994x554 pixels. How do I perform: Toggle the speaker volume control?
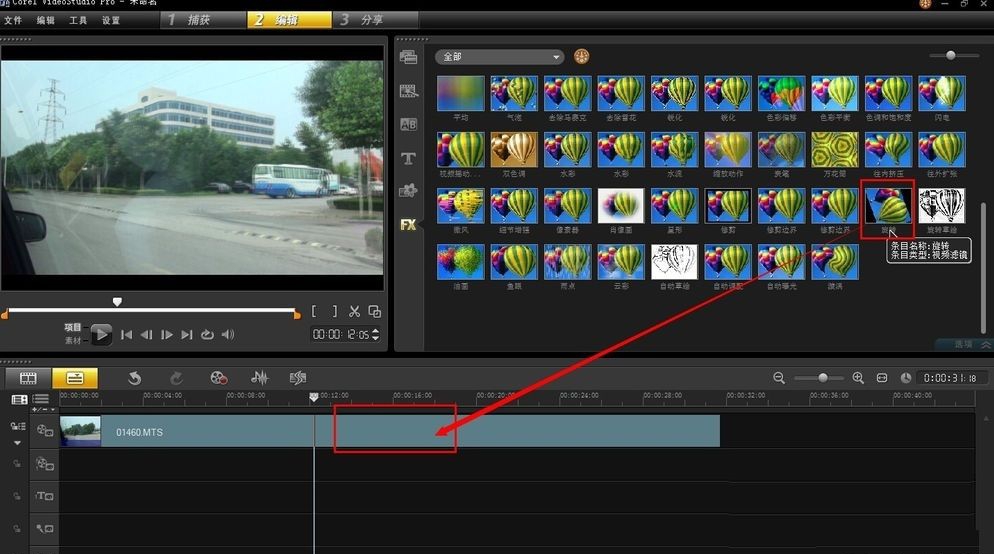[x=228, y=335]
